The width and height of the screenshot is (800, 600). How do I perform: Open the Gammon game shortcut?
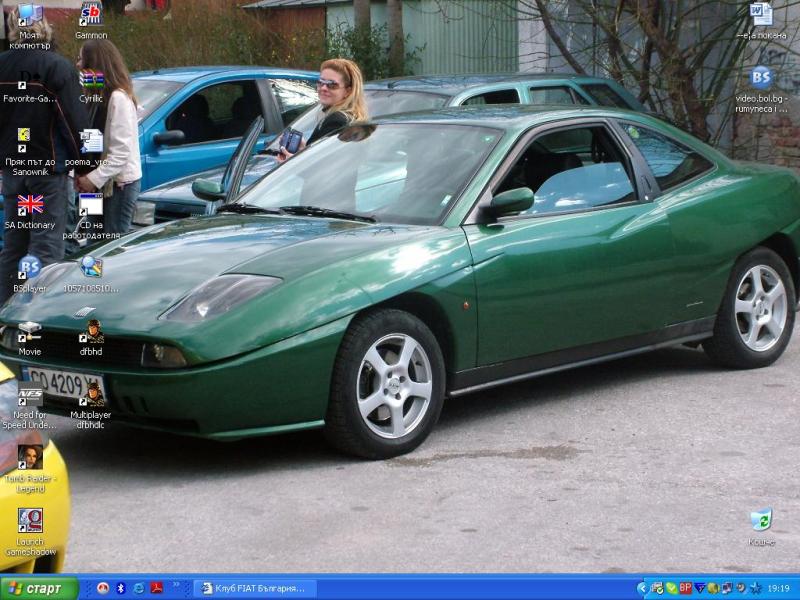(x=91, y=14)
